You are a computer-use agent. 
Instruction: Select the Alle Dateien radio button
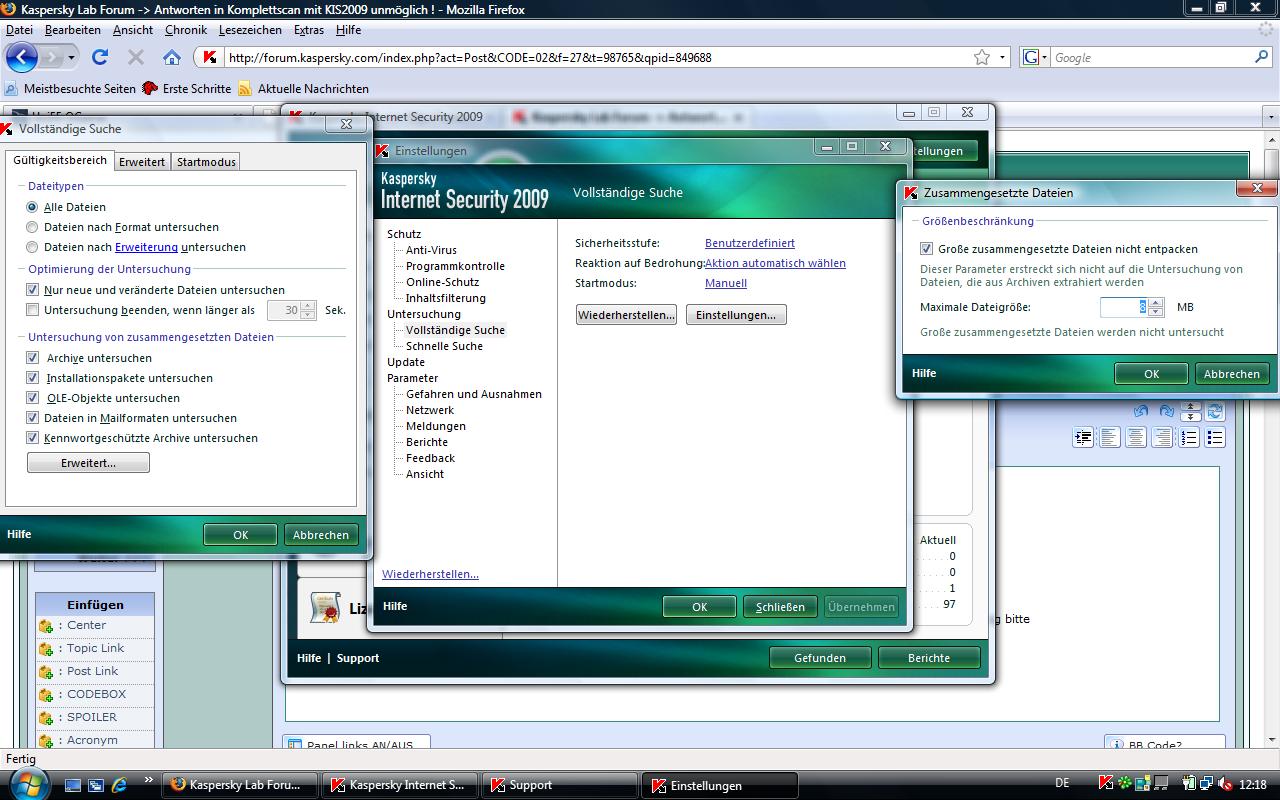pyautogui.click(x=32, y=207)
